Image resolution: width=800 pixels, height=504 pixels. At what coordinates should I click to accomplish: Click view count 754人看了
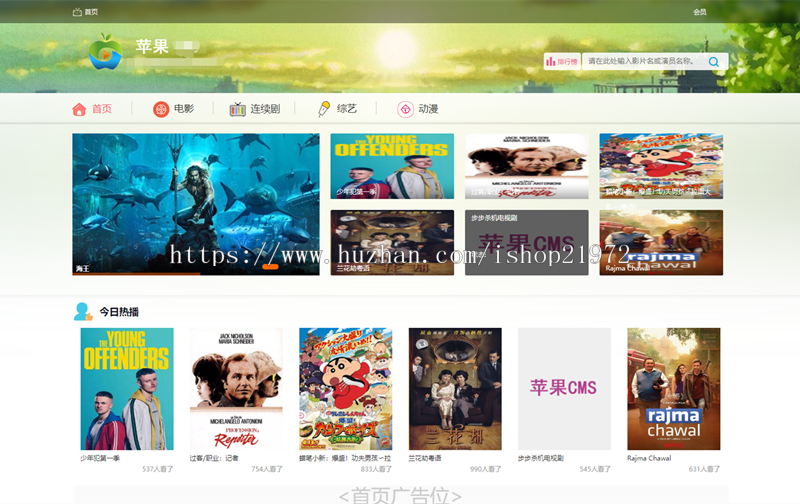[267, 469]
